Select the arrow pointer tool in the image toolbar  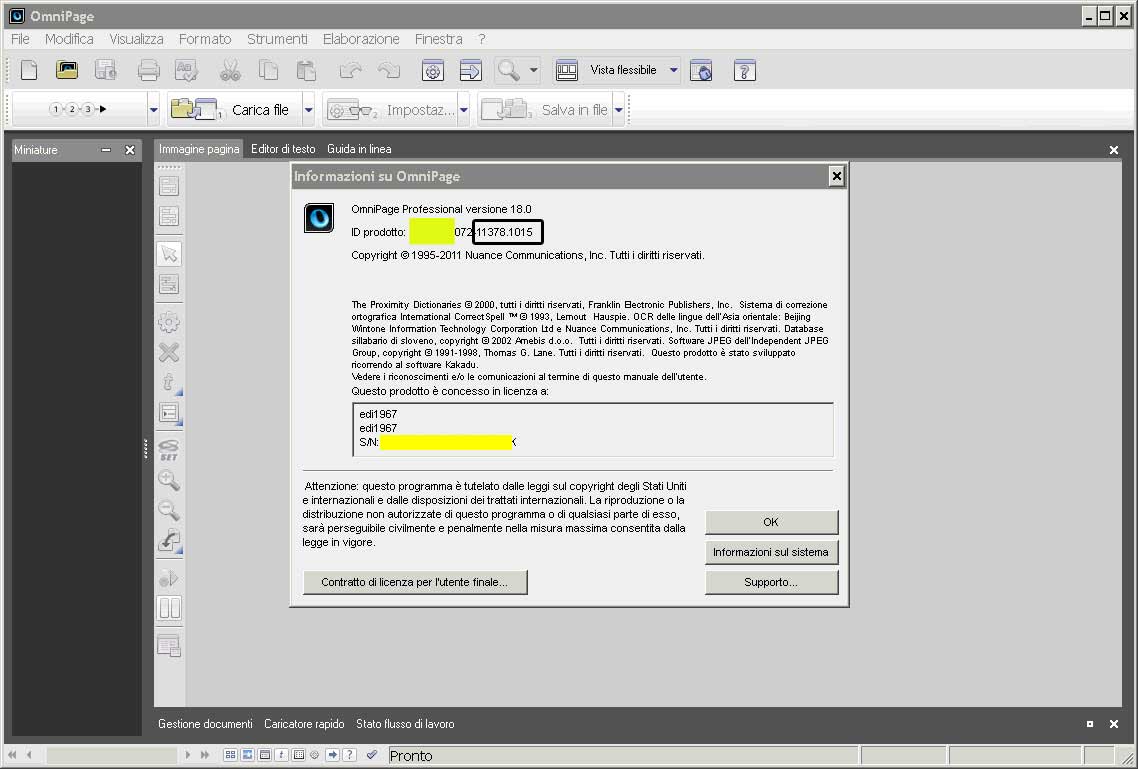[169, 254]
